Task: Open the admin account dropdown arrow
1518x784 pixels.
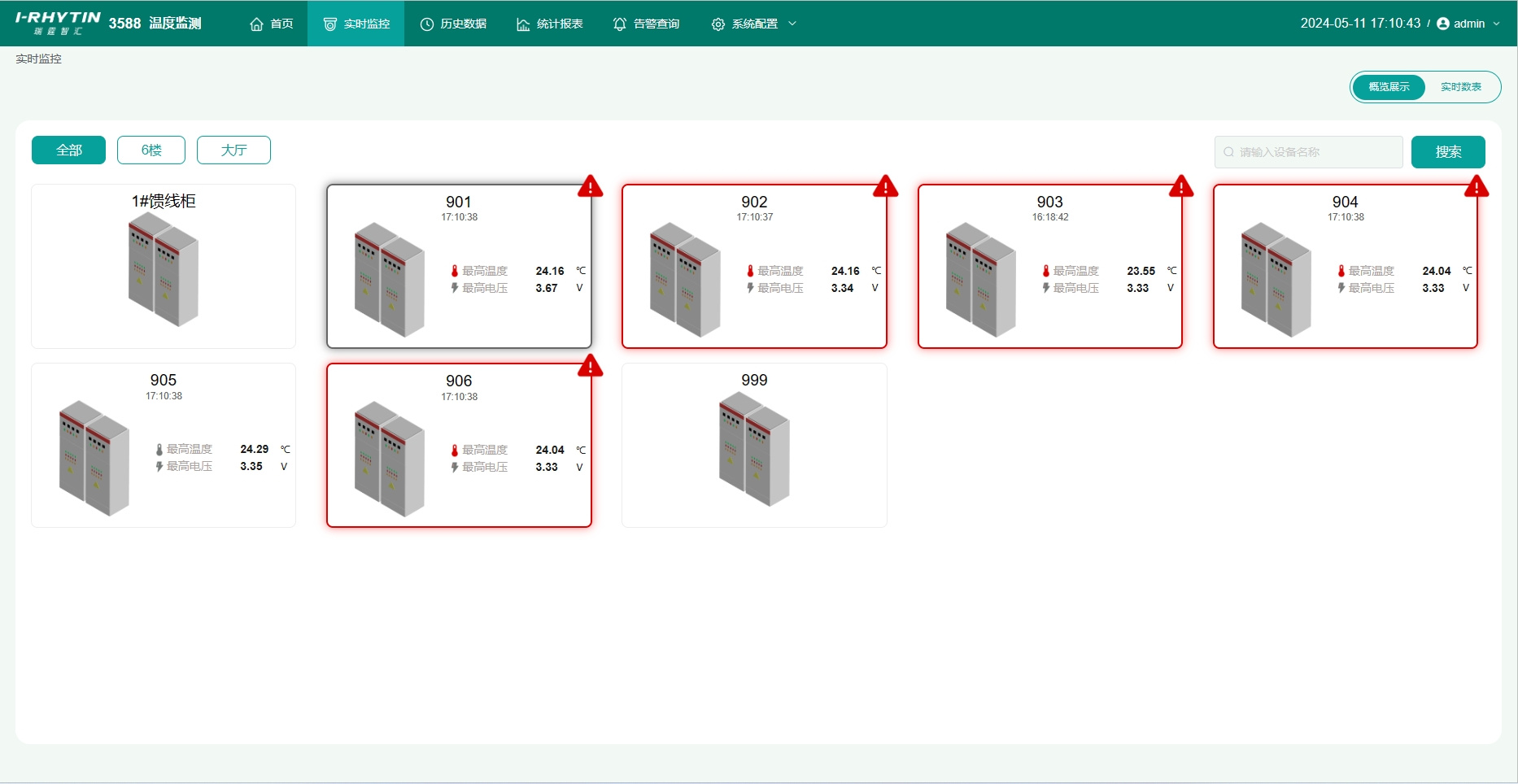Action: [x=1496, y=24]
